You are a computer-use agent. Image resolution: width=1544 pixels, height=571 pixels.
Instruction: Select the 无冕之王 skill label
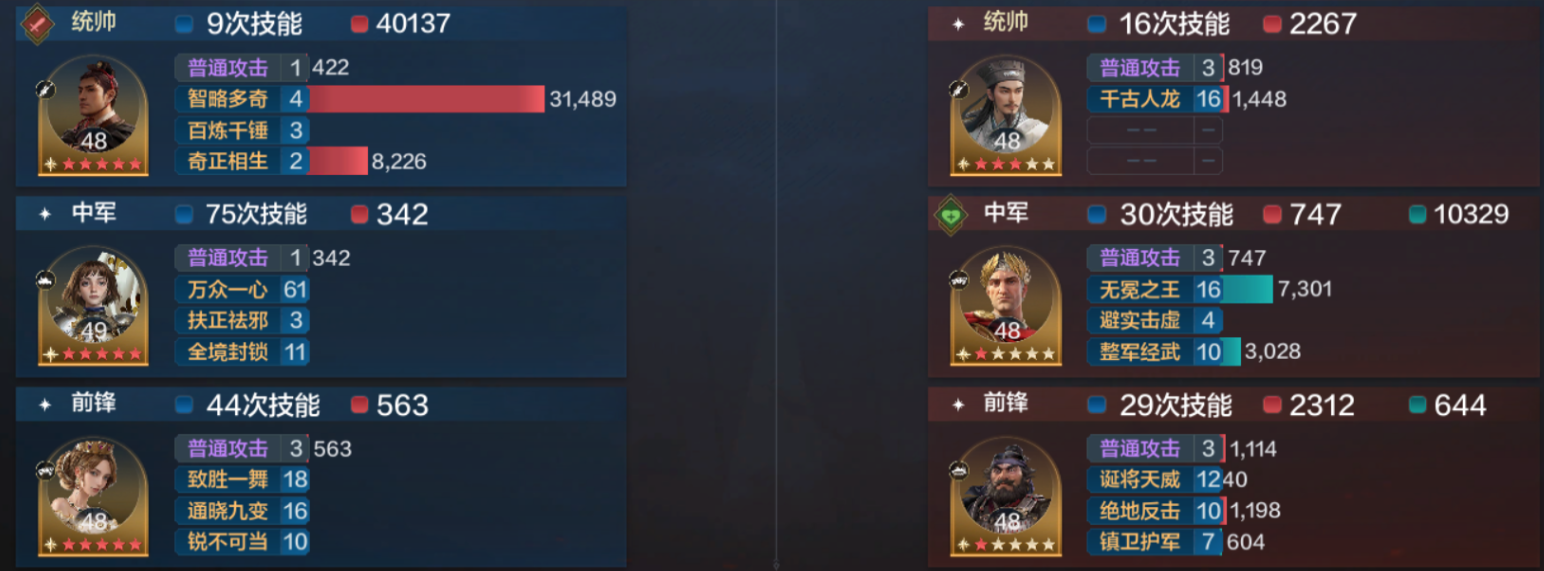pos(1140,290)
